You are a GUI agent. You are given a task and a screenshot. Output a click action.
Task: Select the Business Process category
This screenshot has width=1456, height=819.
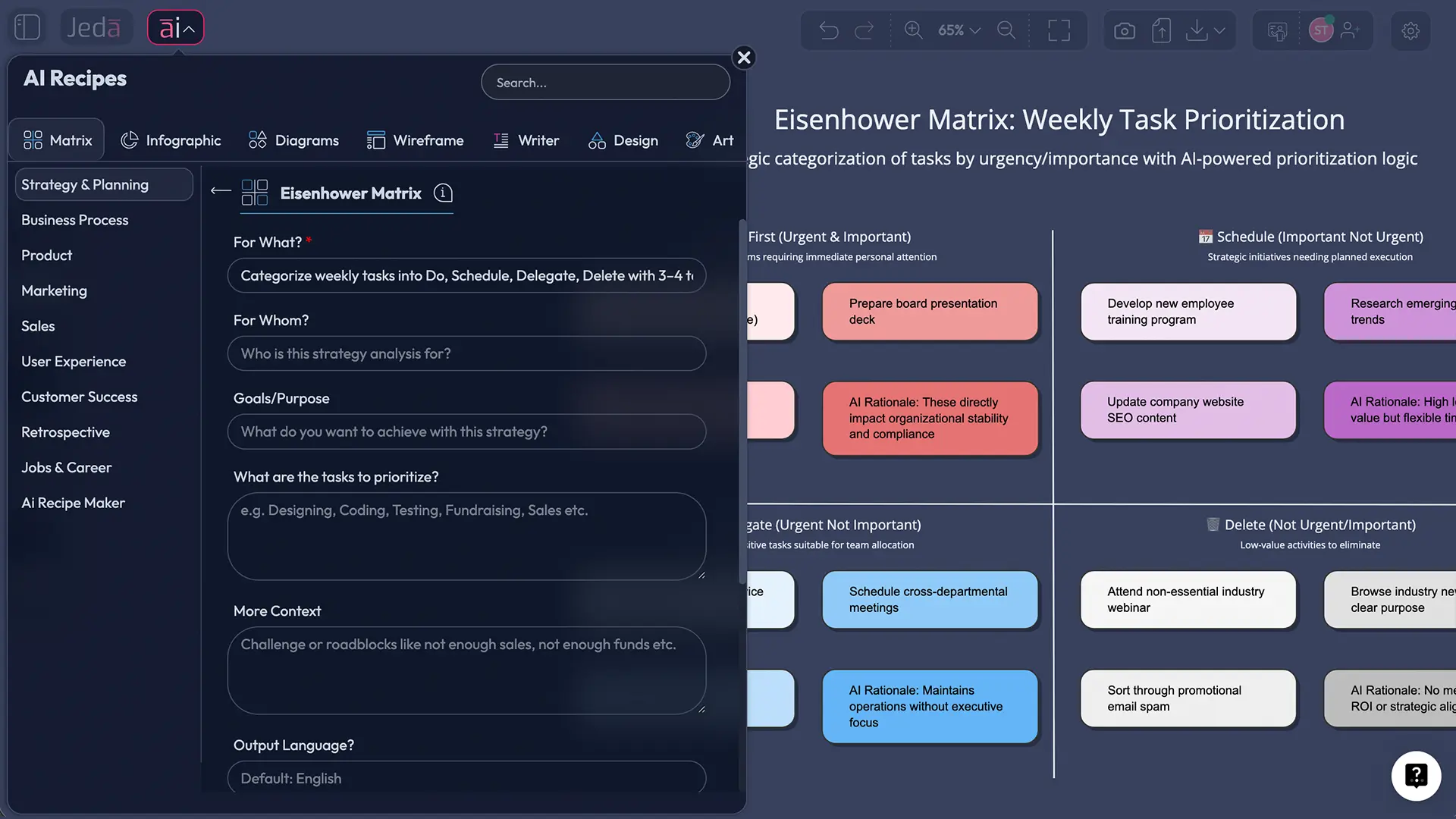coord(75,220)
